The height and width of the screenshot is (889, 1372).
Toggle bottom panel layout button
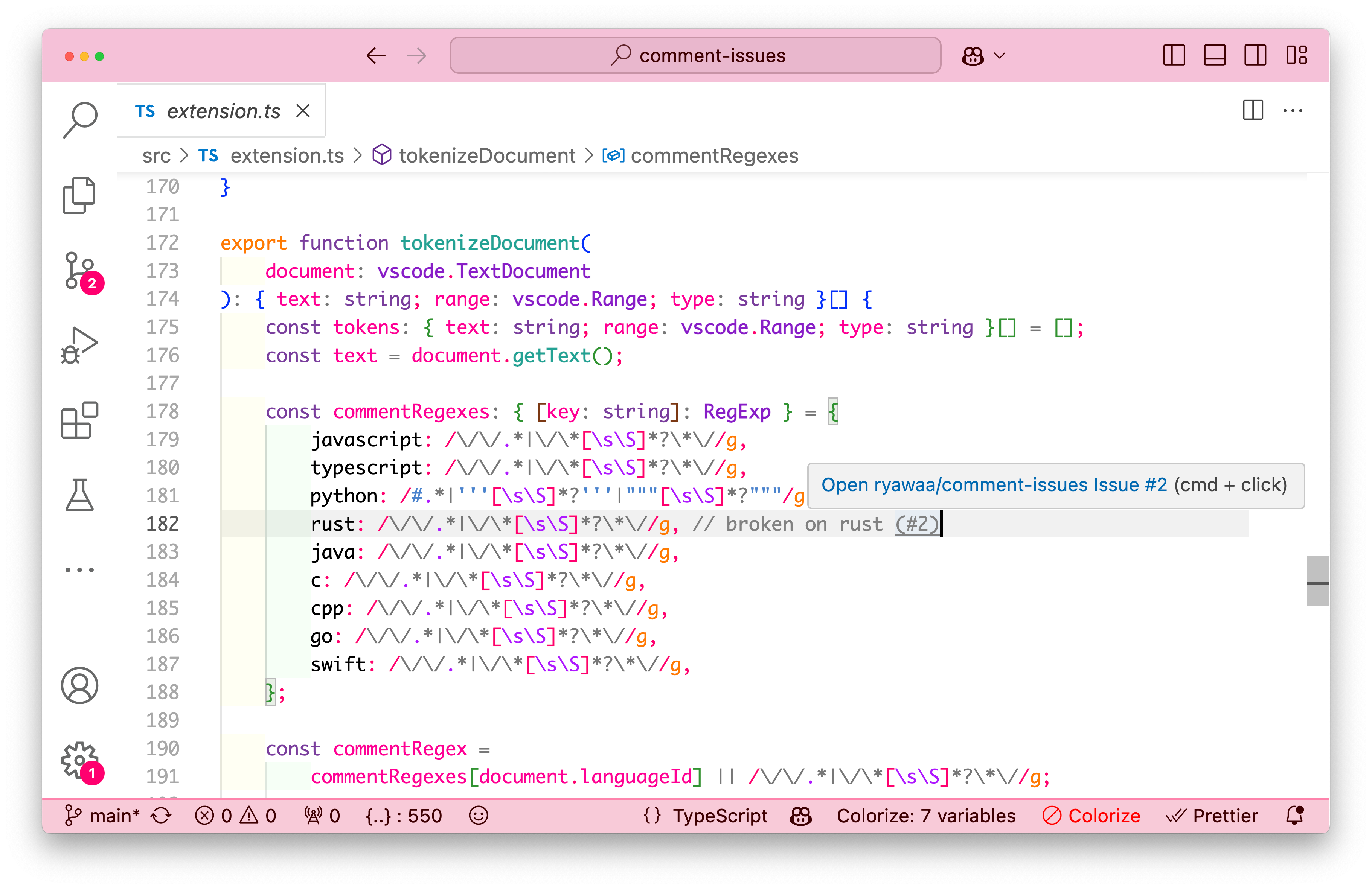pos(1215,55)
